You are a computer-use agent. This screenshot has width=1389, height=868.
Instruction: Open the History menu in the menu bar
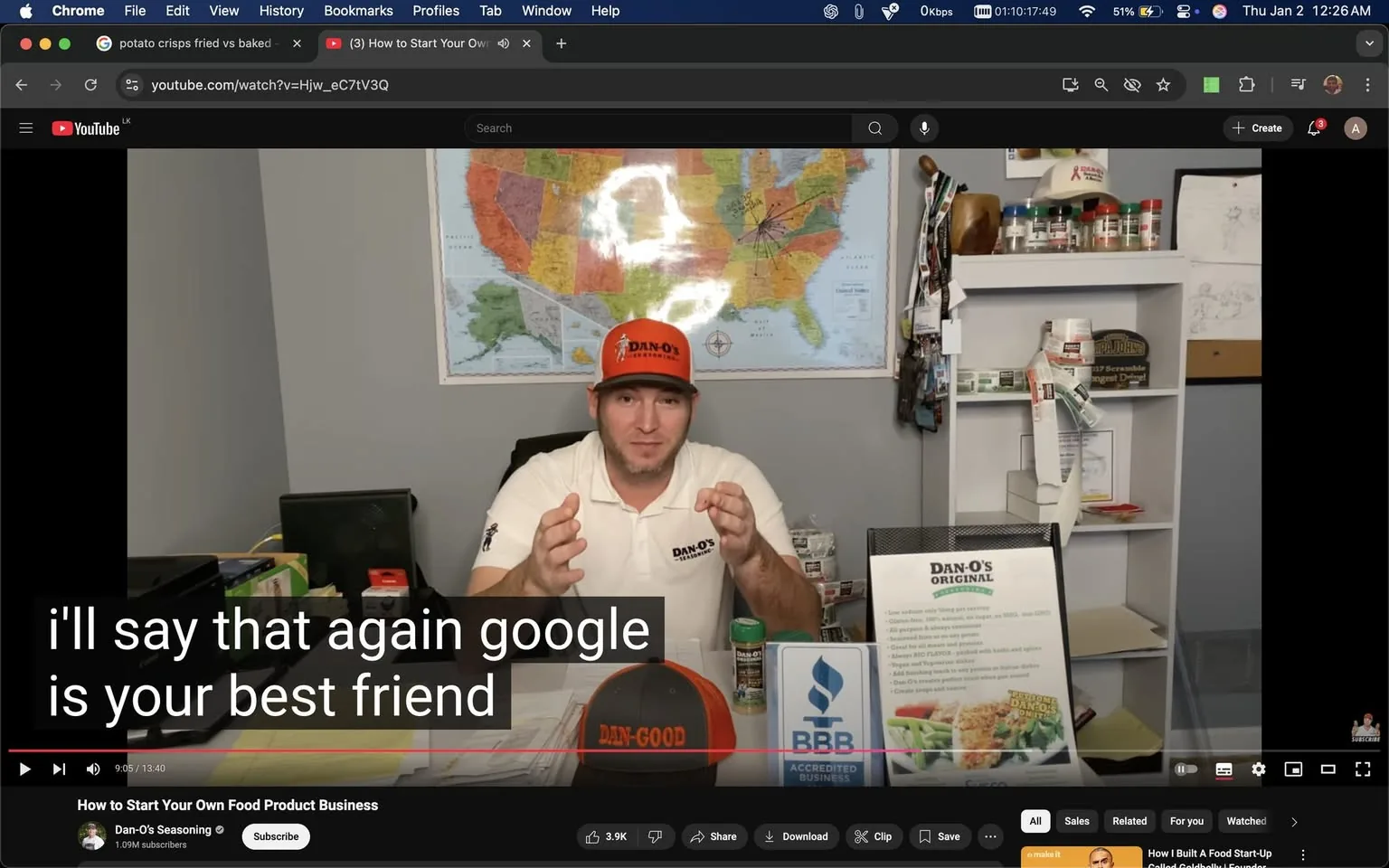[280, 10]
